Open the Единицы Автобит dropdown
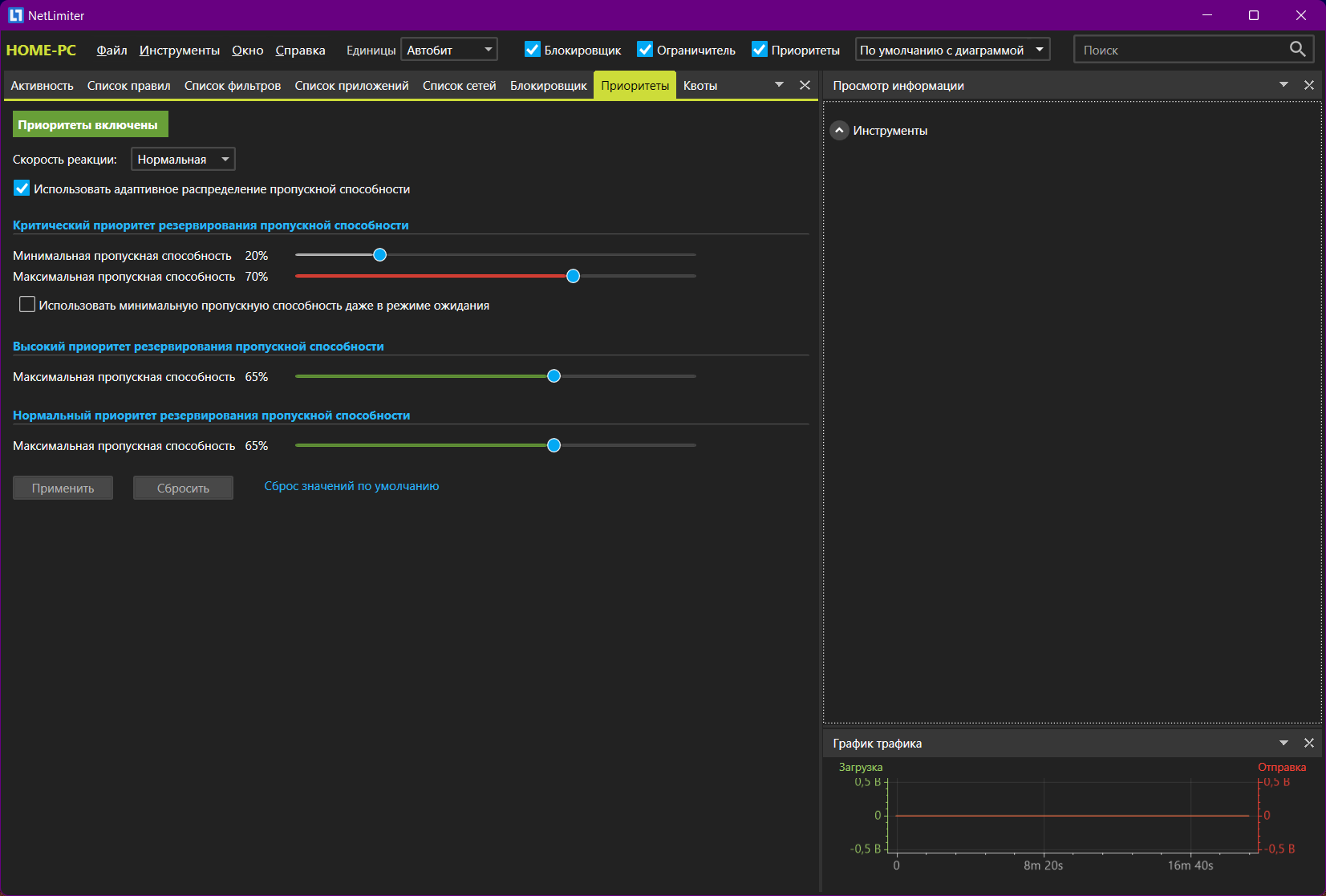The image size is (1326, 896). (449, 50)
